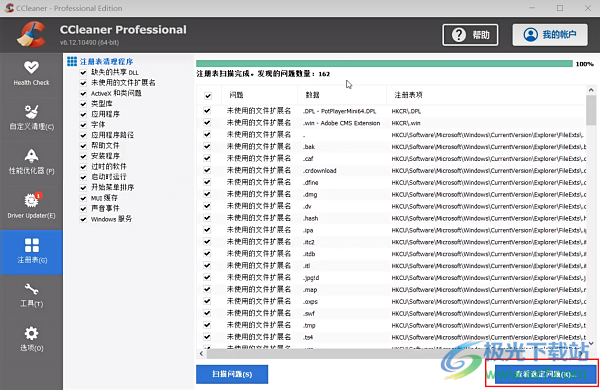This screenshot has width=600, height=390.
Task: Click the vertical scrollbar down arrow
Action: coord(591,343)
